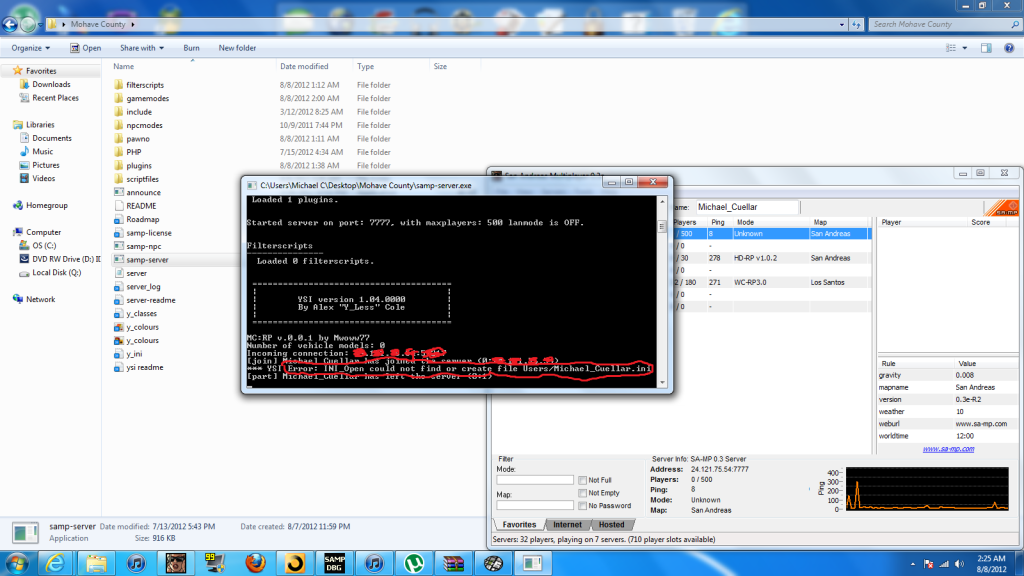Viewport: 1024px width, 576px height.
Task: Click New folder in toolbar
Action: [237, 48]
